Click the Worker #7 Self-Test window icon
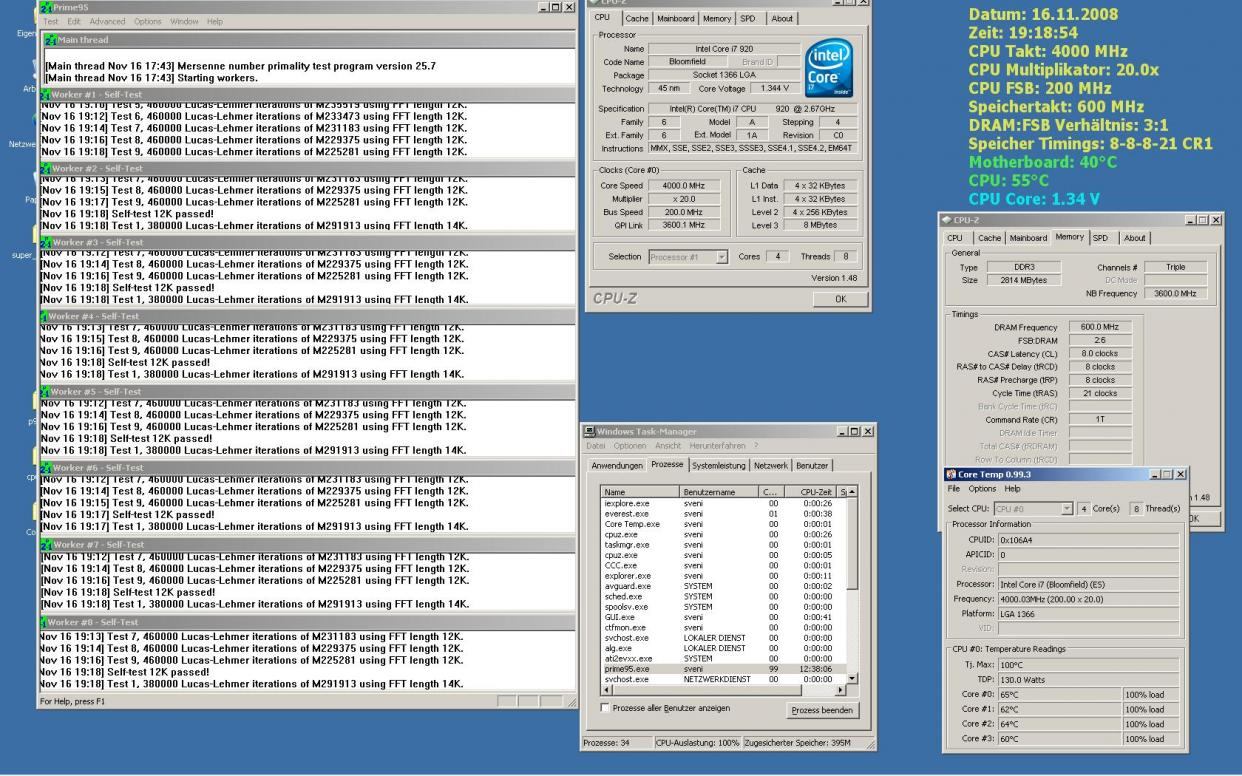The image size is (1242, 776). [x=47, y=544]
